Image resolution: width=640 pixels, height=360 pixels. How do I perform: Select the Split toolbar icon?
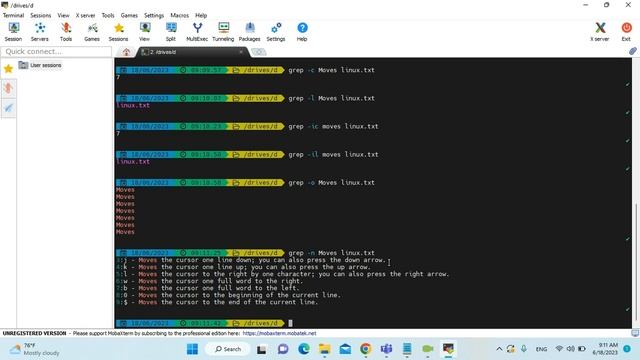pyautogui.click(x=171, y=32)
